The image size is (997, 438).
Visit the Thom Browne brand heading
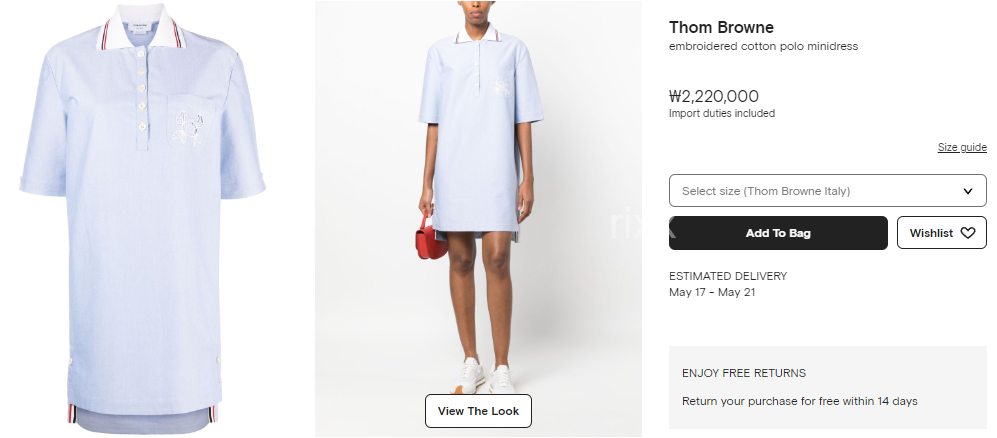click(721, 27)
